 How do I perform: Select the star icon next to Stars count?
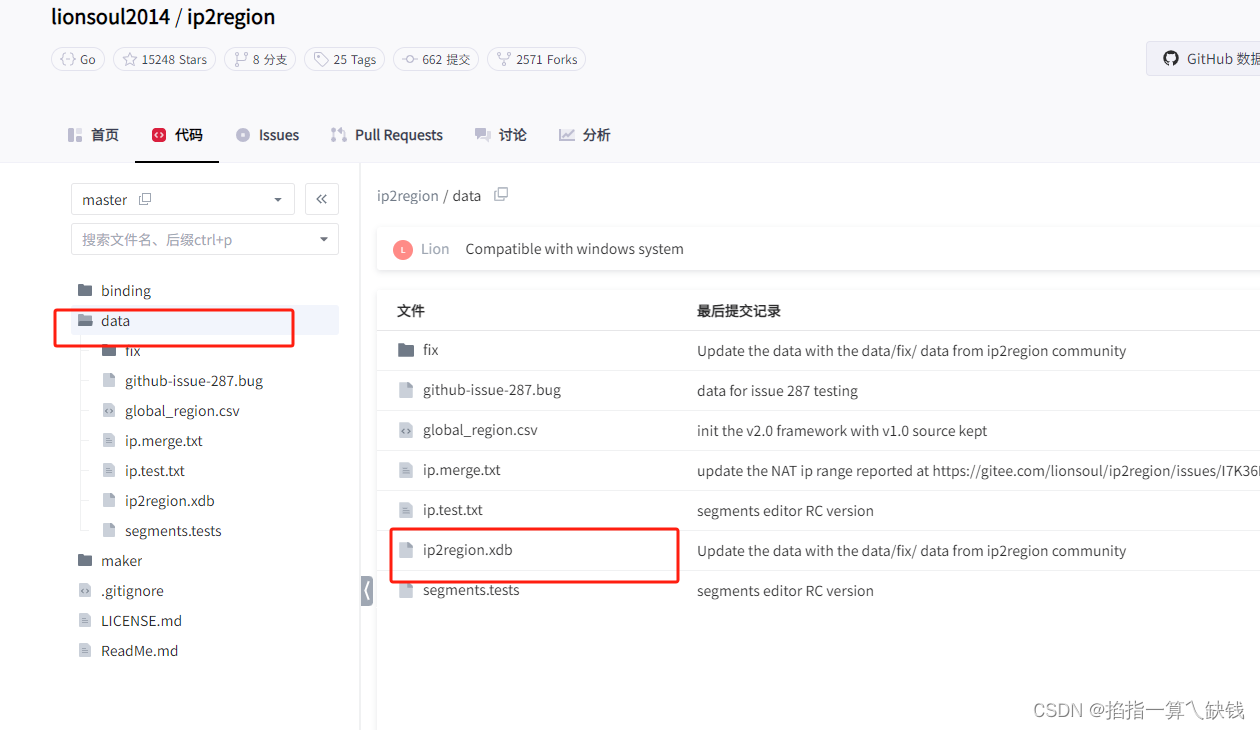[x=128, y=59]
